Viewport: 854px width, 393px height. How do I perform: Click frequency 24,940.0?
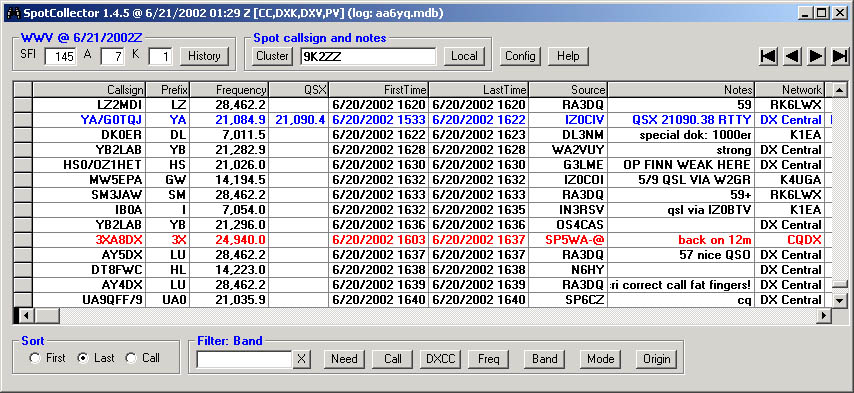click(241, 240)
